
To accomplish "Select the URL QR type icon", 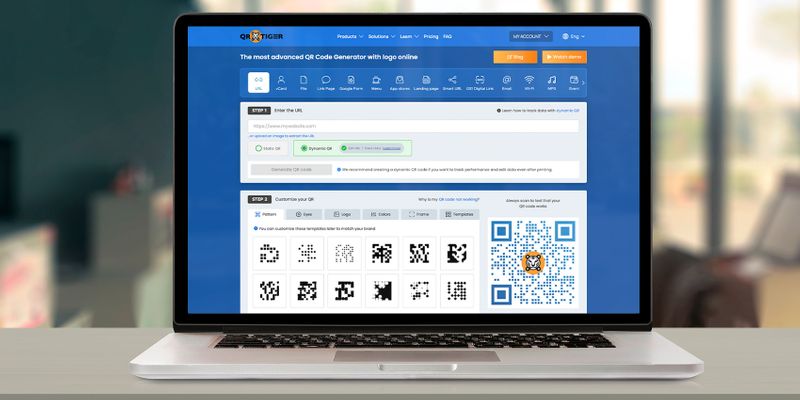I will click(x=259, y=83).
